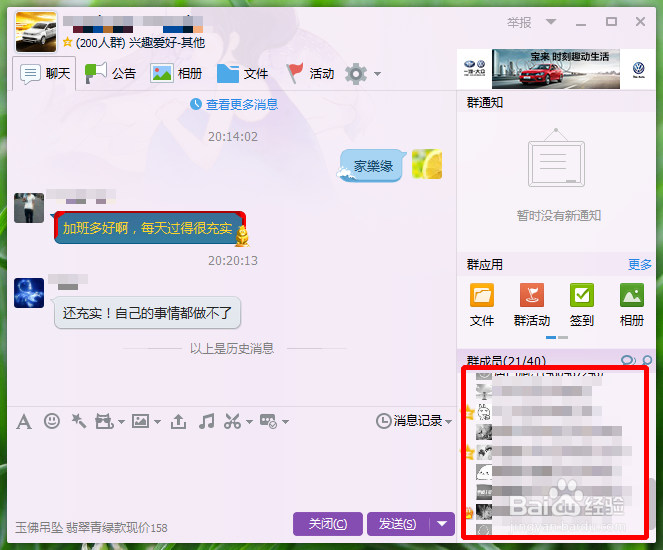The width and height of the screenshot is (663, 550).
Task: Expand the send picture dropdown arrow
Action: [157, 422]
